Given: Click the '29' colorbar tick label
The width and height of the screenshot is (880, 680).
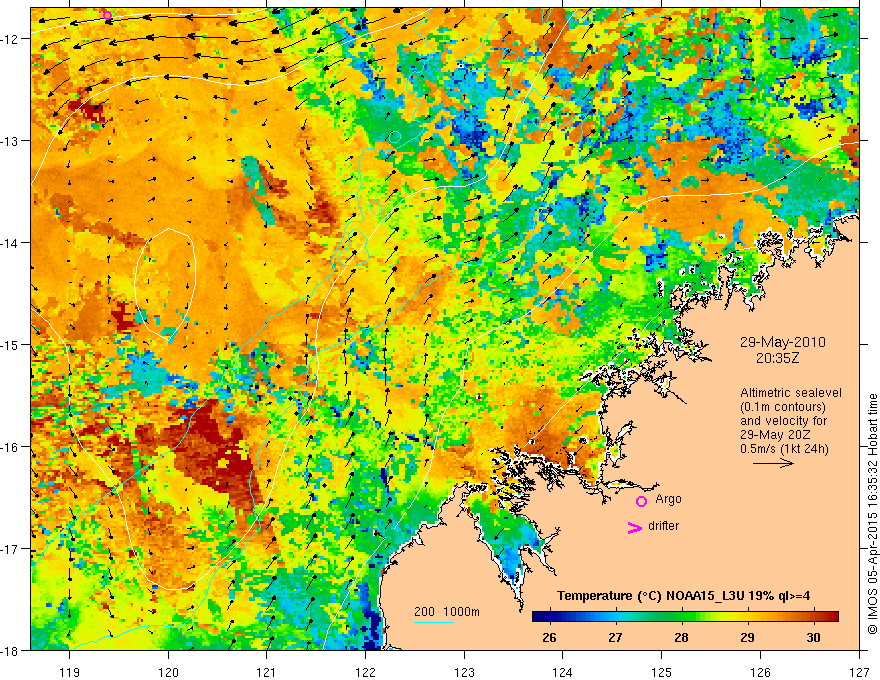Looking at the screenshot, I should coord(747,637).
